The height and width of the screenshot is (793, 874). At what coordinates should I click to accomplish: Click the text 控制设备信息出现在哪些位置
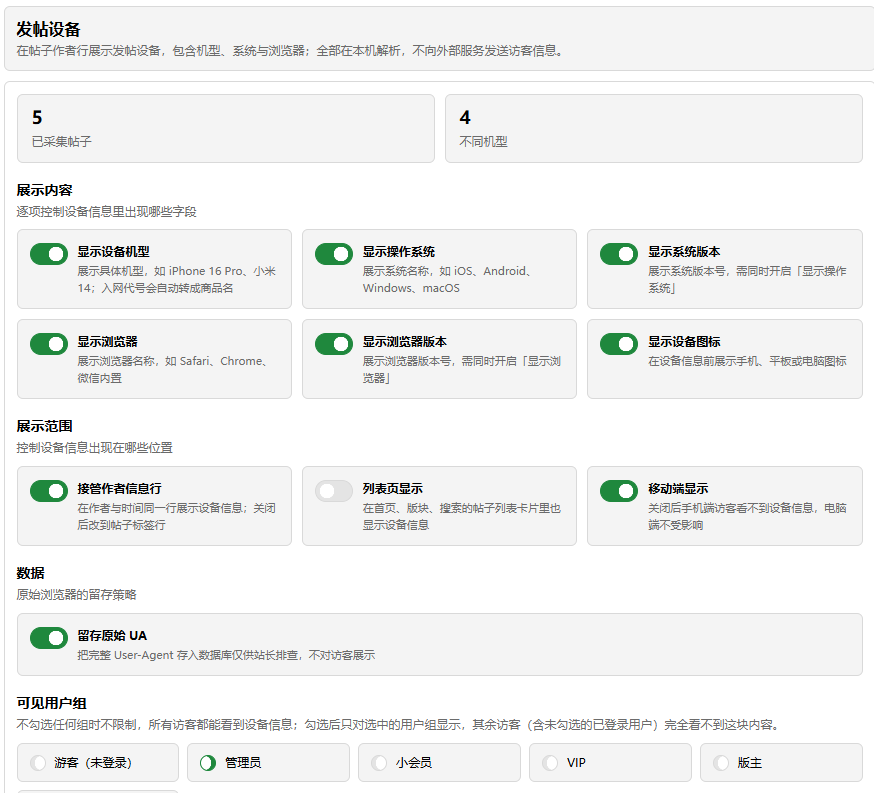(x=95, y=447)
